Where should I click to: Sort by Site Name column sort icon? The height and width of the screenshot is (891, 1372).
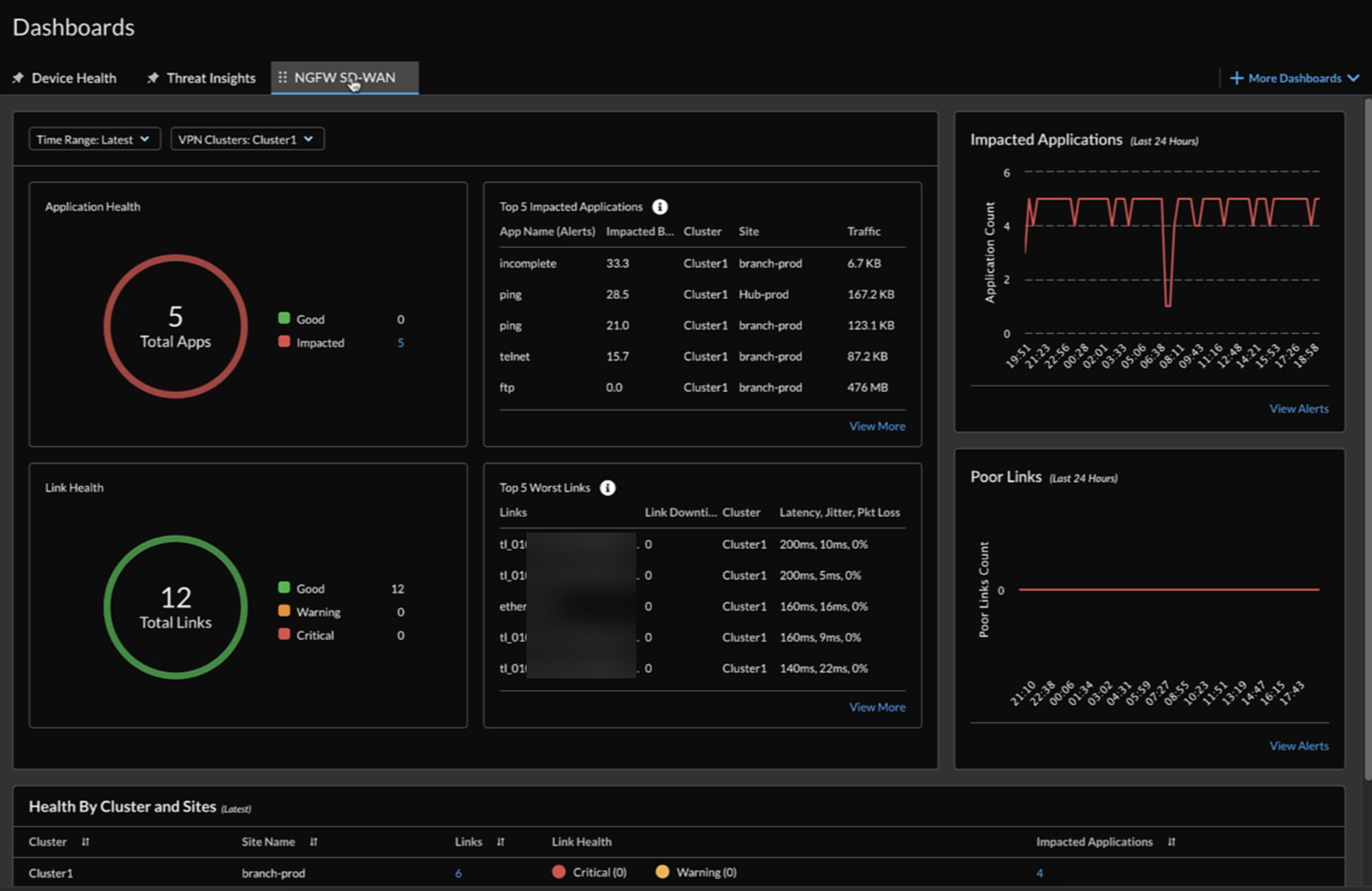[x=314, y=842]
